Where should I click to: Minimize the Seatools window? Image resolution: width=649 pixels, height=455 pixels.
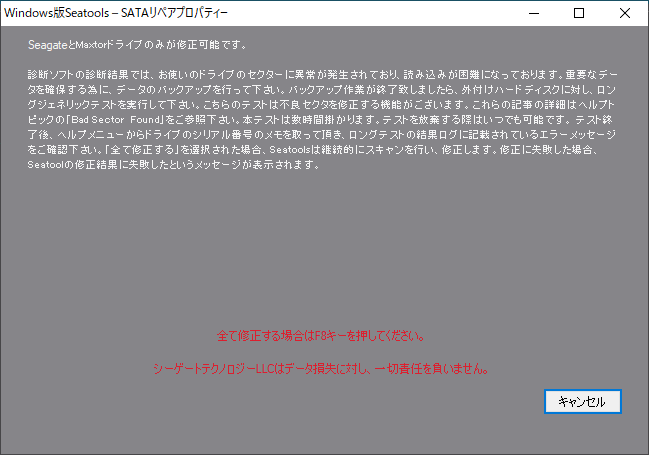[x=534, y=13]
